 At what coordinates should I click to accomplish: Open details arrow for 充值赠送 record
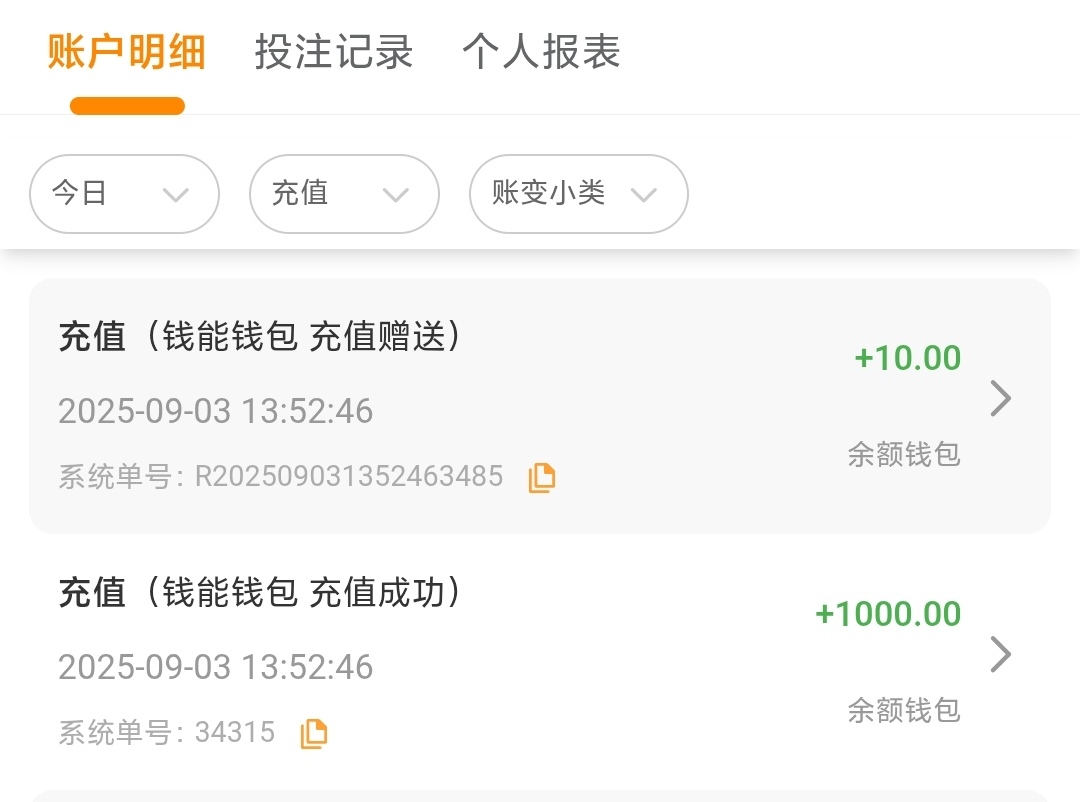(1000, 399)
